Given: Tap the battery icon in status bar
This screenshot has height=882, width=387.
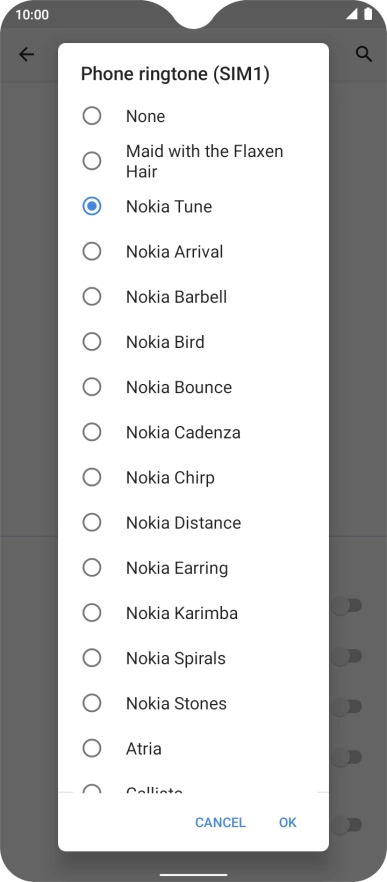Looking at the screenshot, I should click(368, 14).
